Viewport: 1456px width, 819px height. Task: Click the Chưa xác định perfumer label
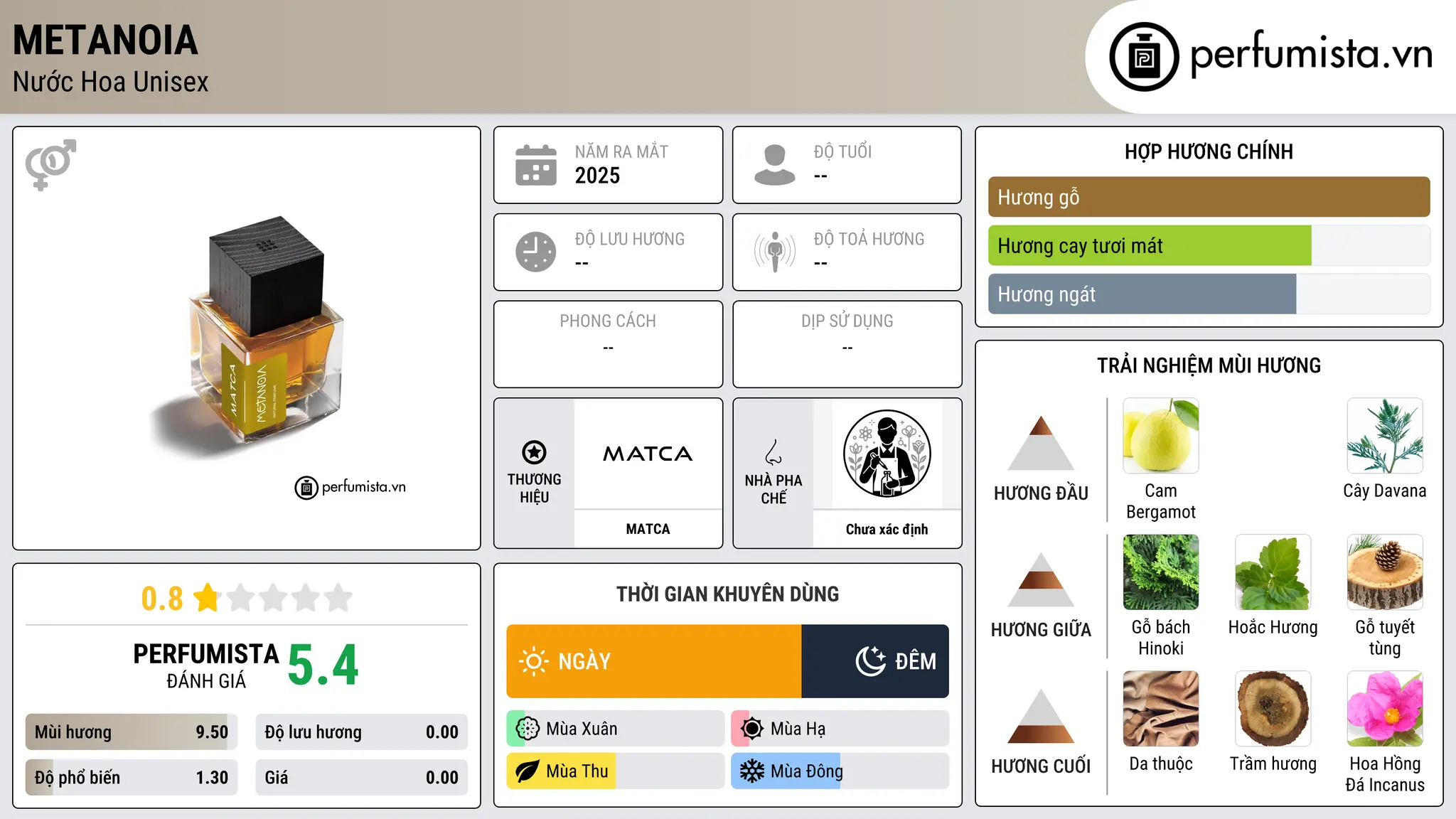point(887,529)
